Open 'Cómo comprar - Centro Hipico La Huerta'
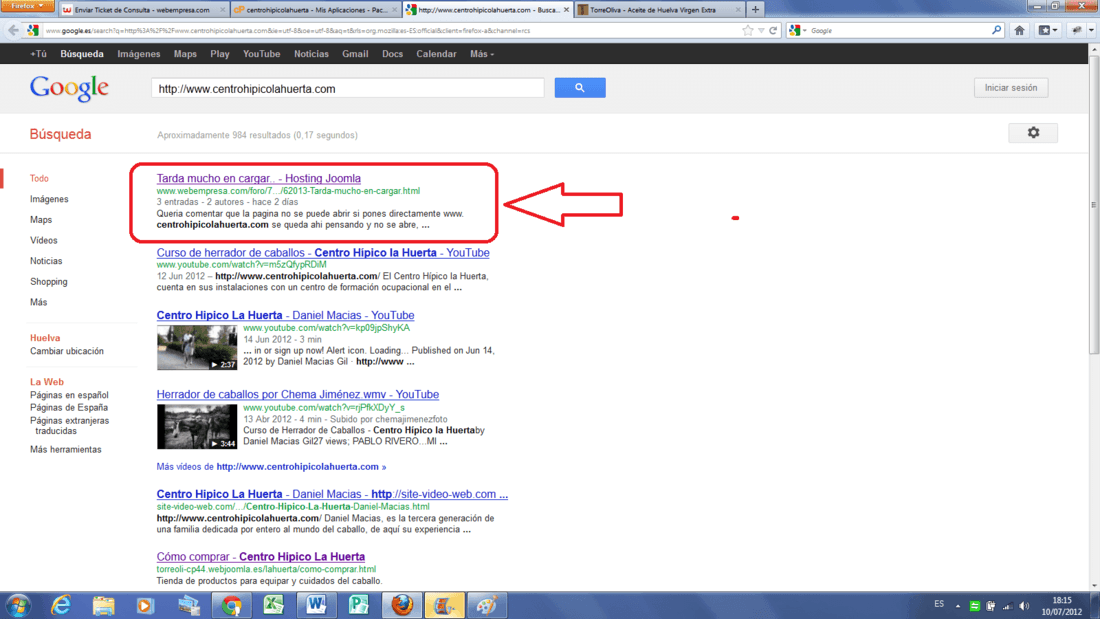 pos(260,557)
